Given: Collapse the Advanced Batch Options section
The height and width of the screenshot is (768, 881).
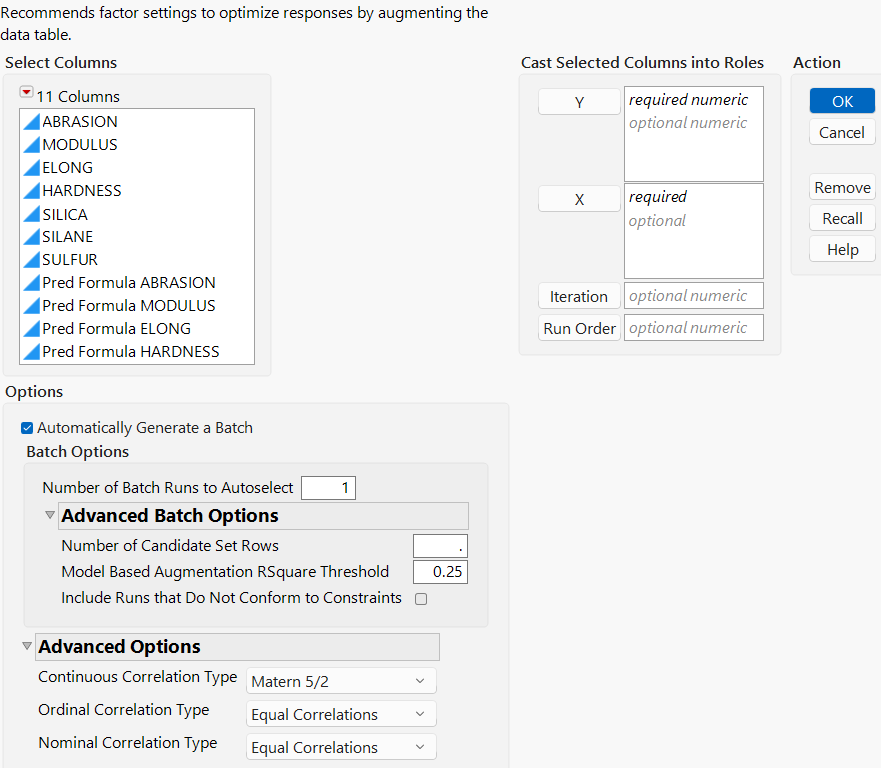Looking at the screenshot, I should pyautogui.click(x=49, y=515).
